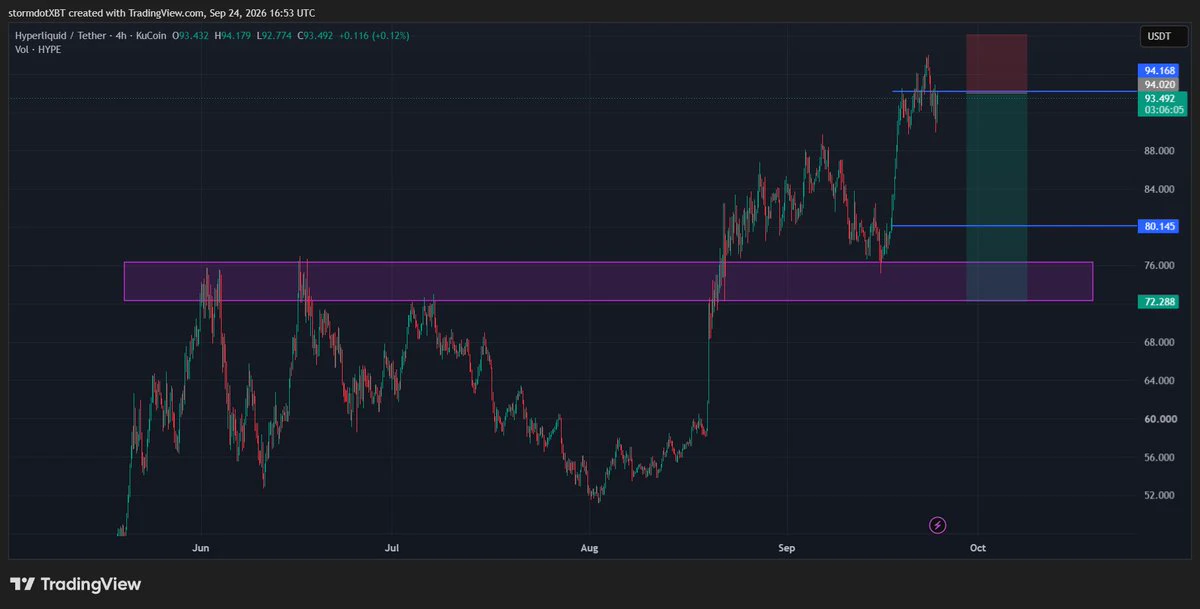Select the green 72.288 price label
The width and height of the screenshot is (1200, 609).
[x=1158, y=300]
